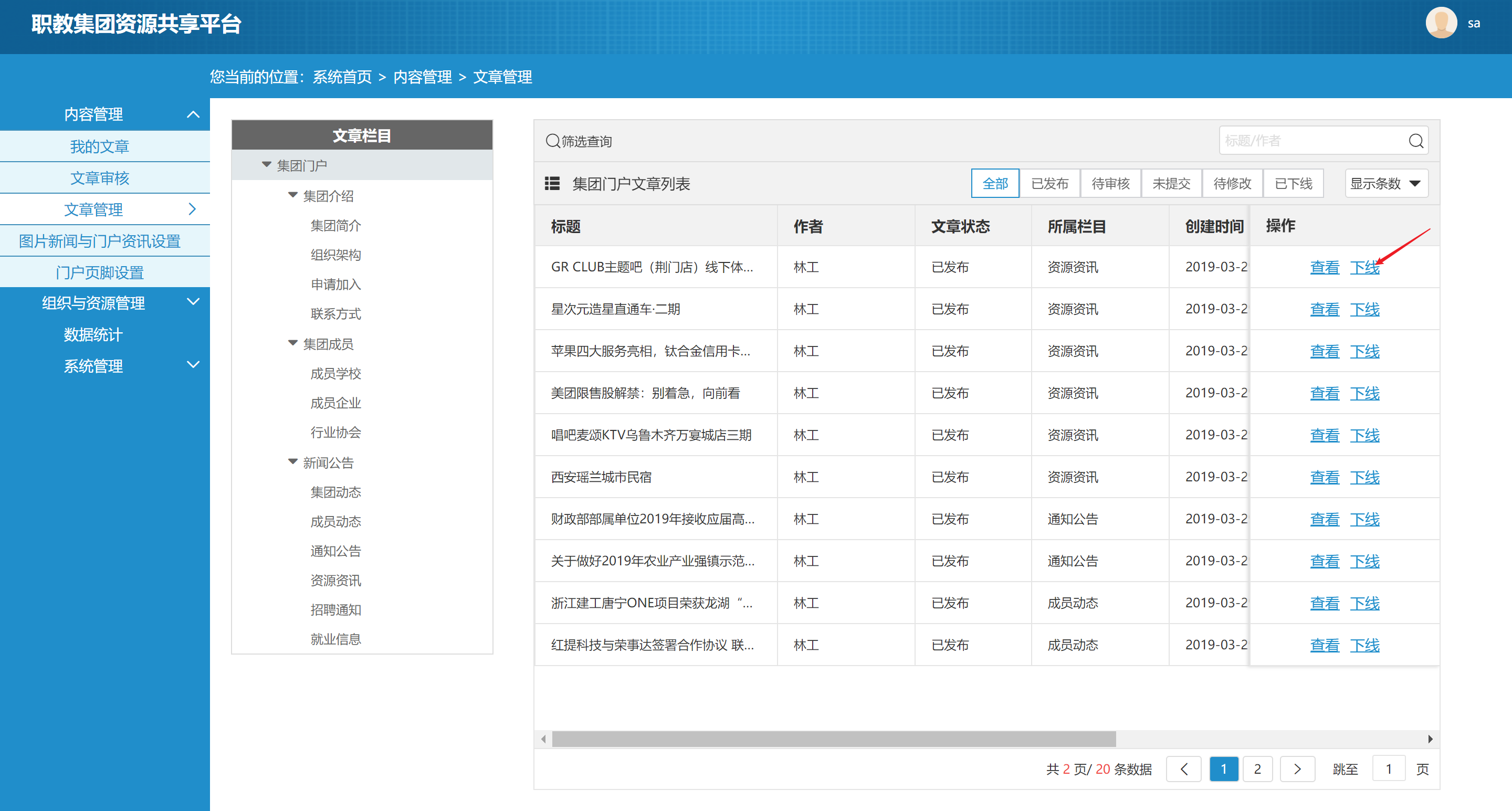
Task: Go to previous page arrow
Action: coord(1183,769)
